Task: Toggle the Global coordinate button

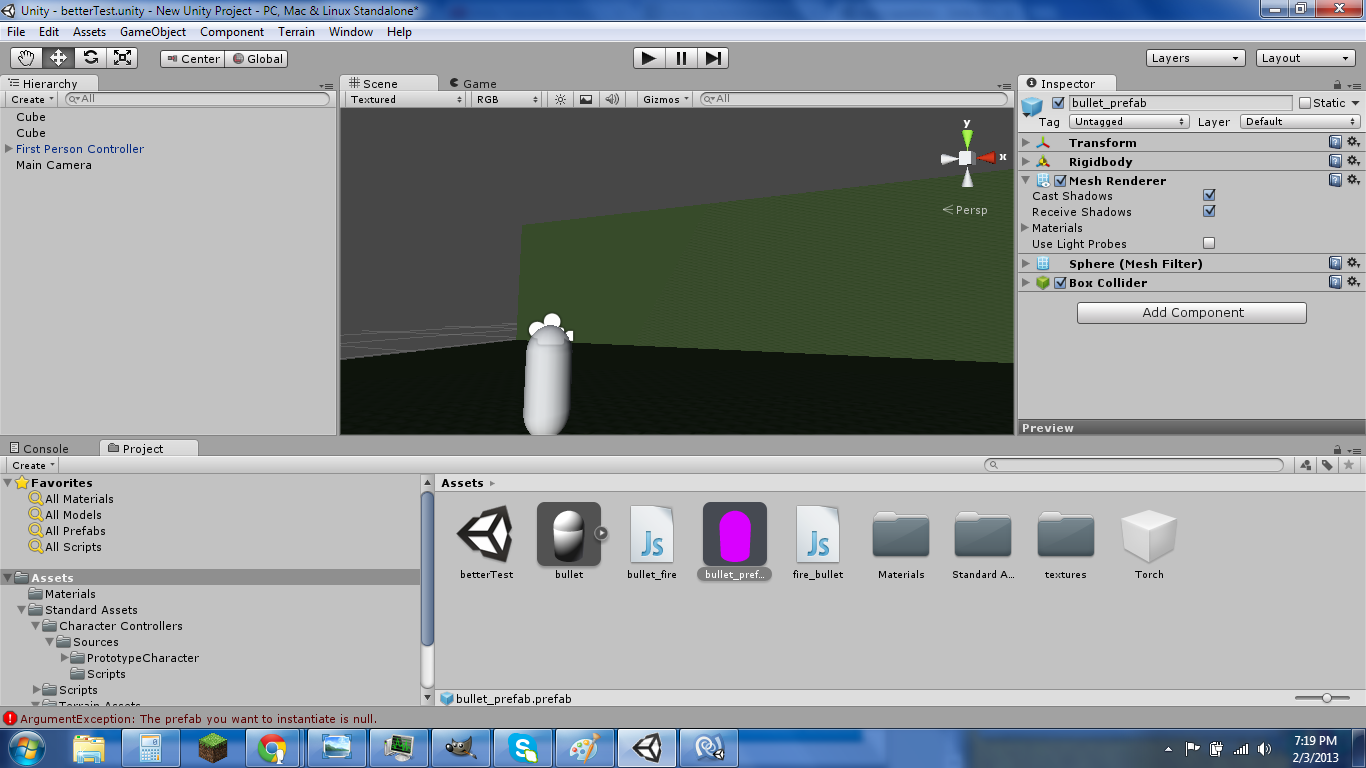Action: coord(256,59)
